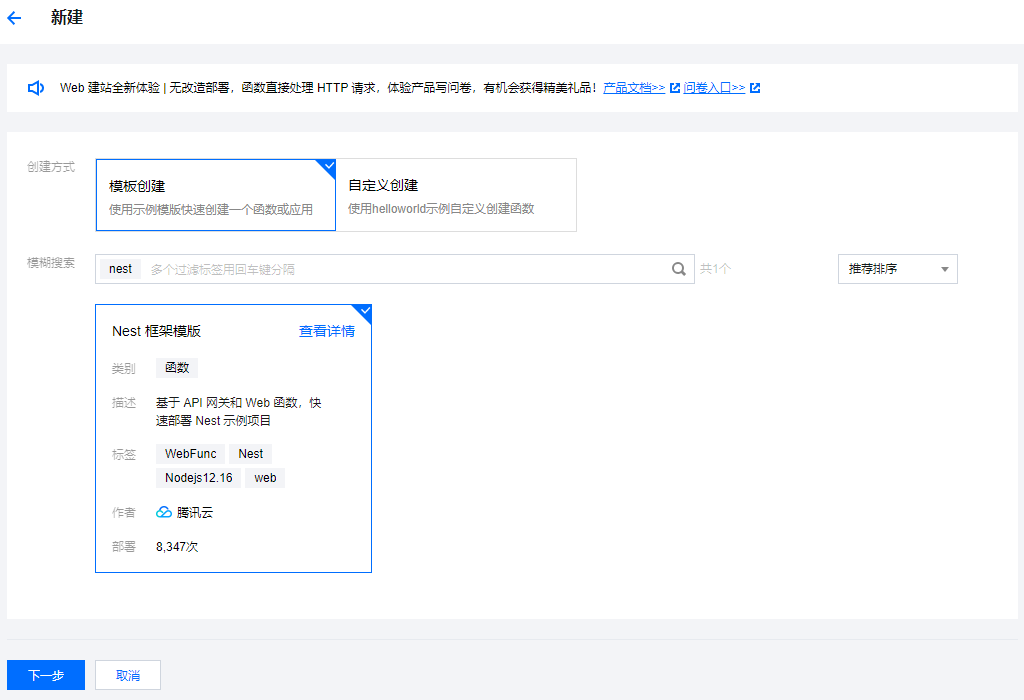
Task: Click the 共1个 result count
Action: (x=715, y=268)
